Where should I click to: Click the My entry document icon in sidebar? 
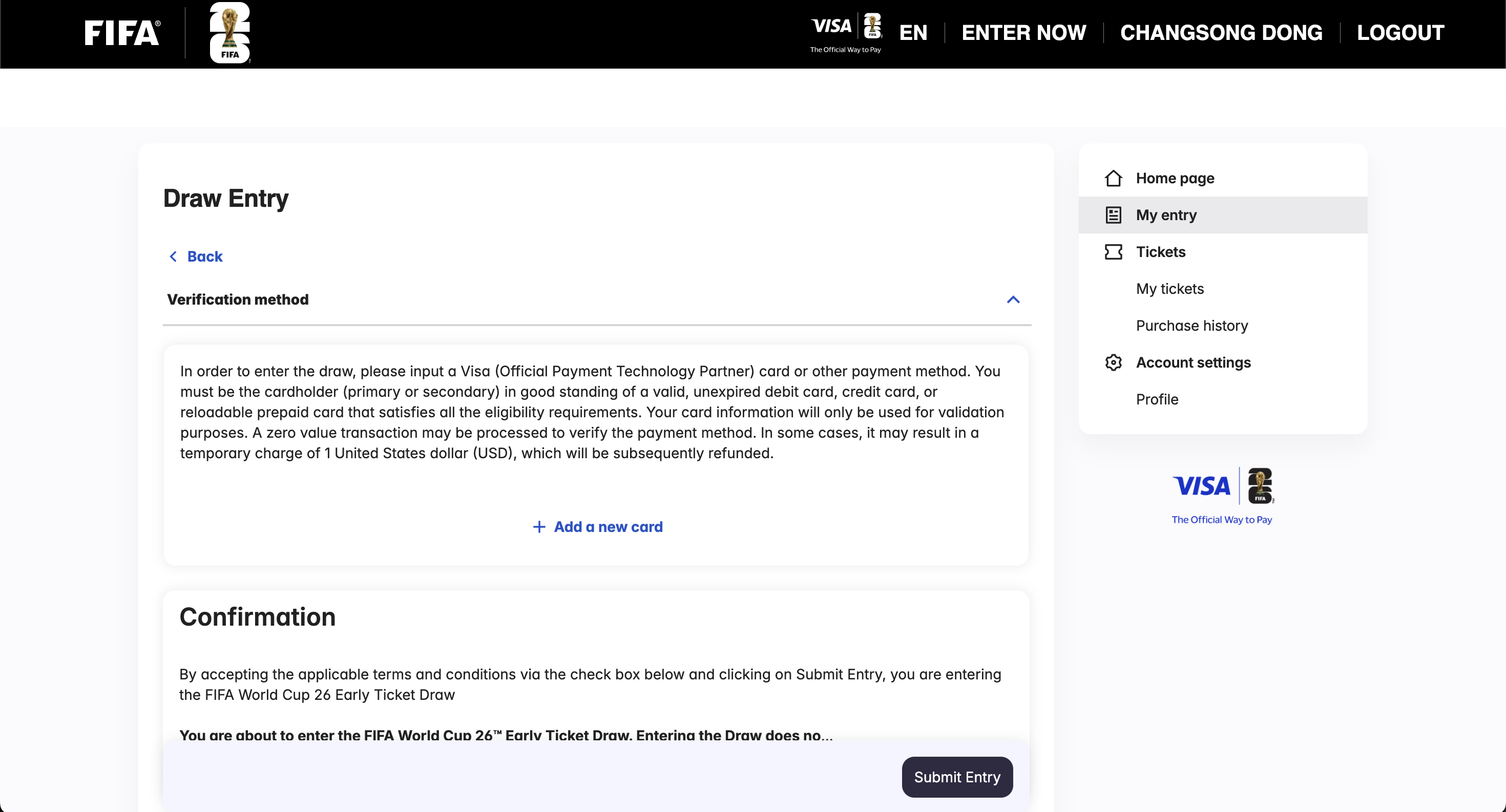coord(1113,215)
